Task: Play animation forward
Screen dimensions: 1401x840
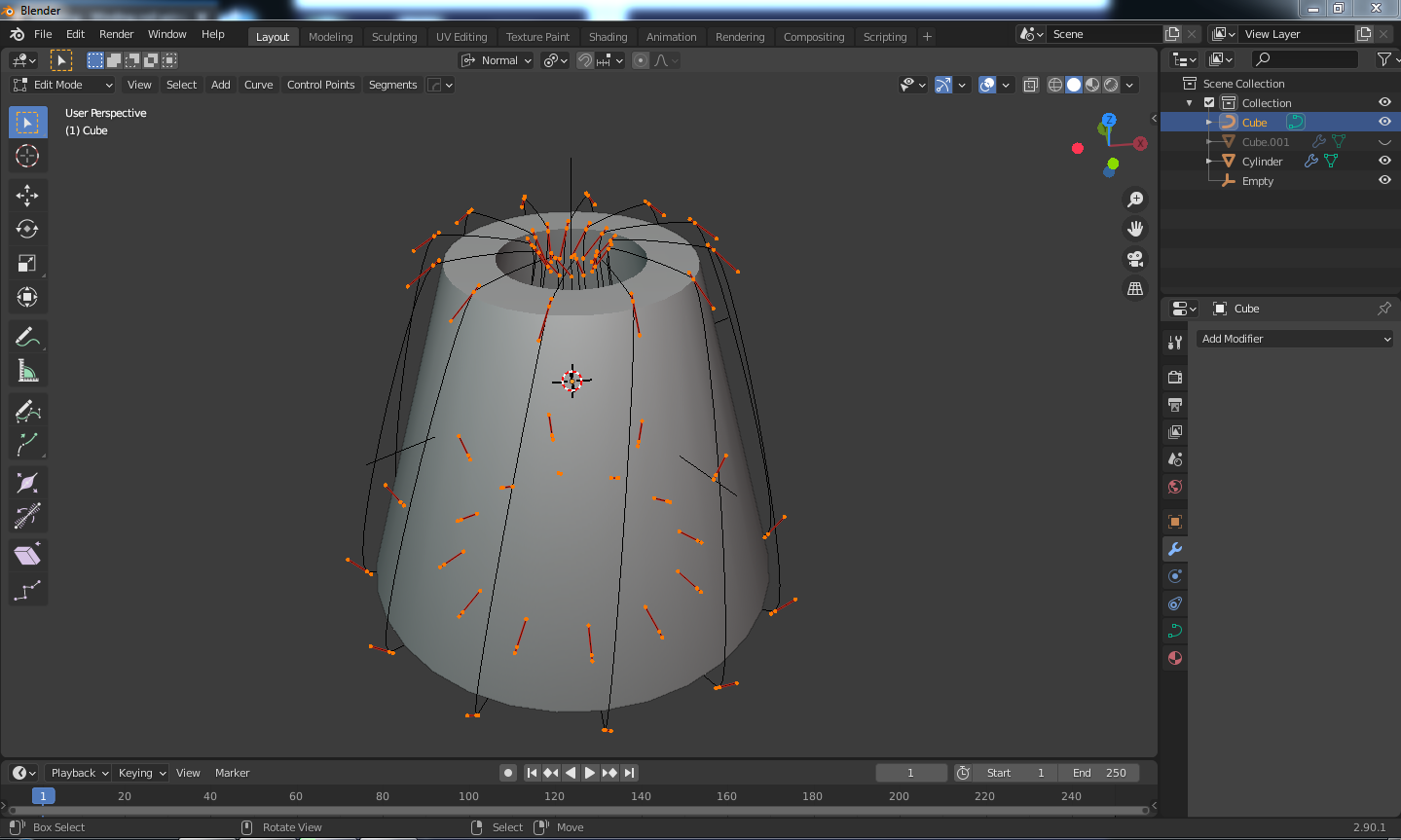Action: click(590, 773)
